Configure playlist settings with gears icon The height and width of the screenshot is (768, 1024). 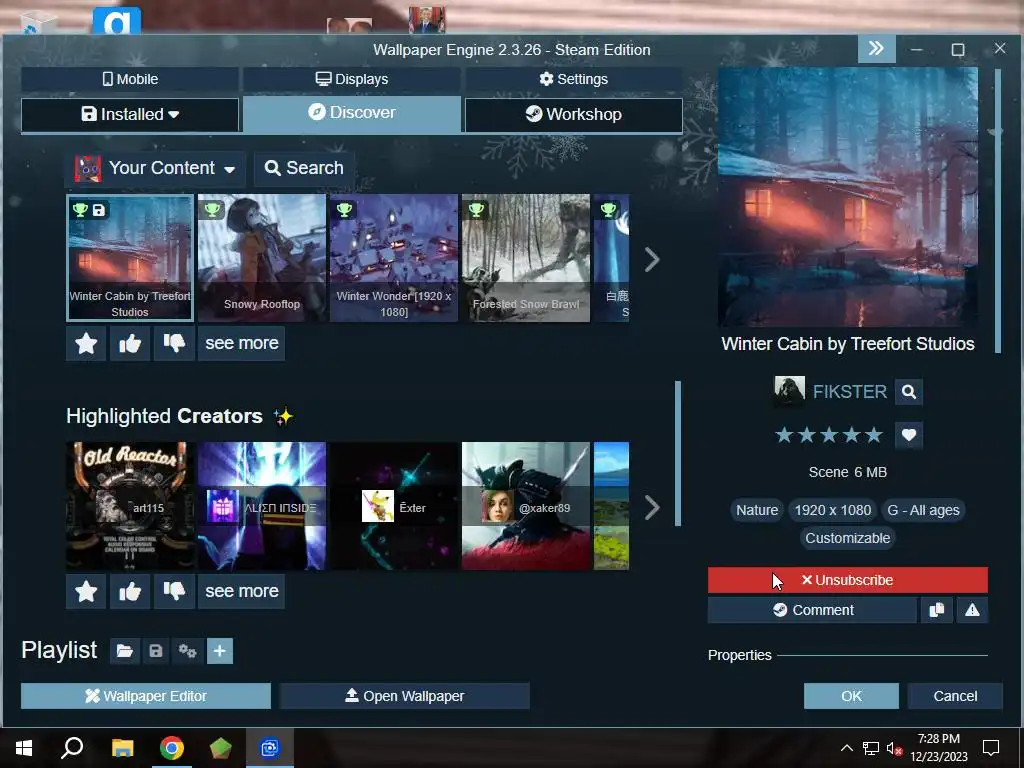[187, 651]
